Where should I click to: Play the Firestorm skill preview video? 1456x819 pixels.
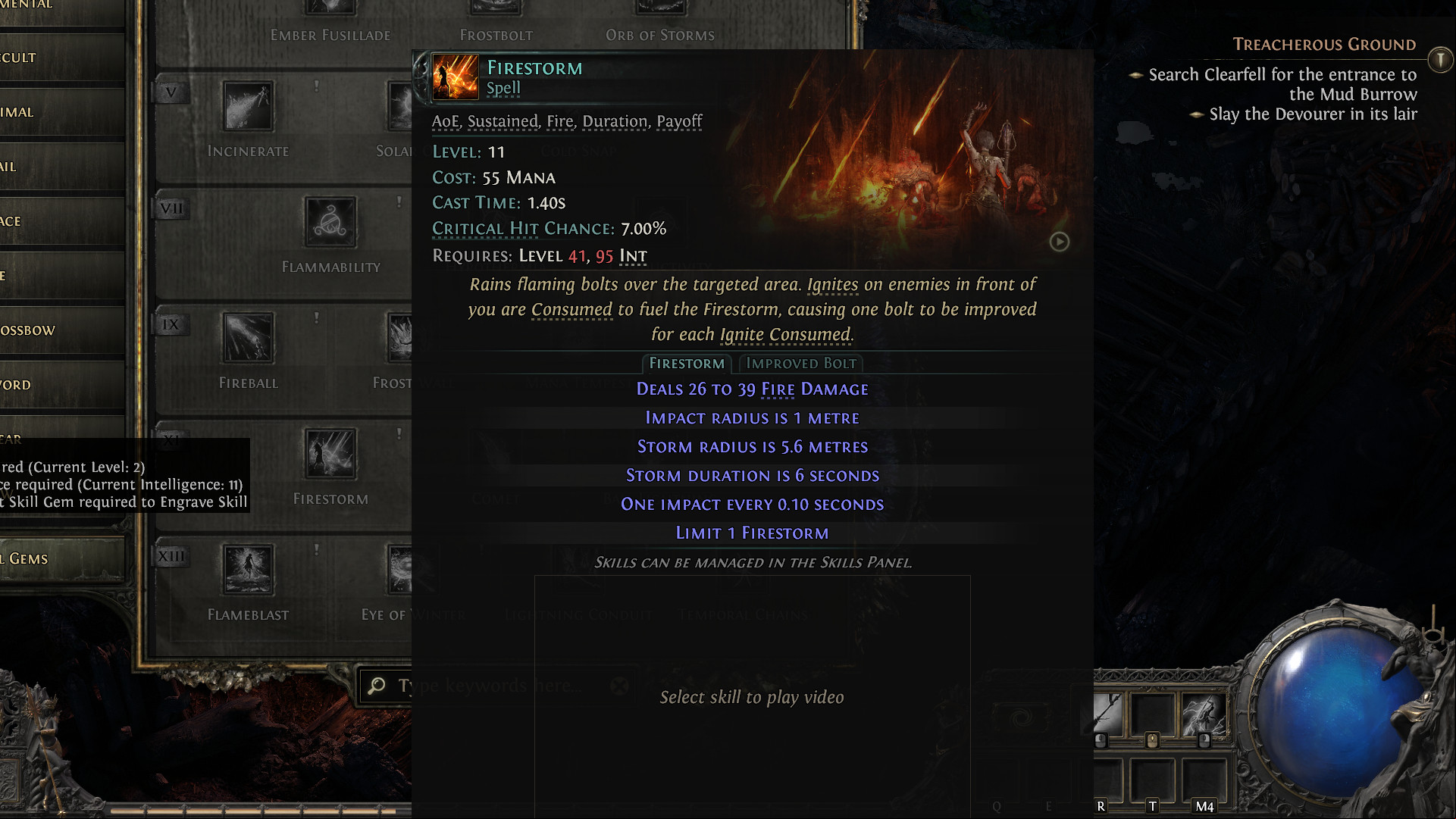(x=1060, y=242)
